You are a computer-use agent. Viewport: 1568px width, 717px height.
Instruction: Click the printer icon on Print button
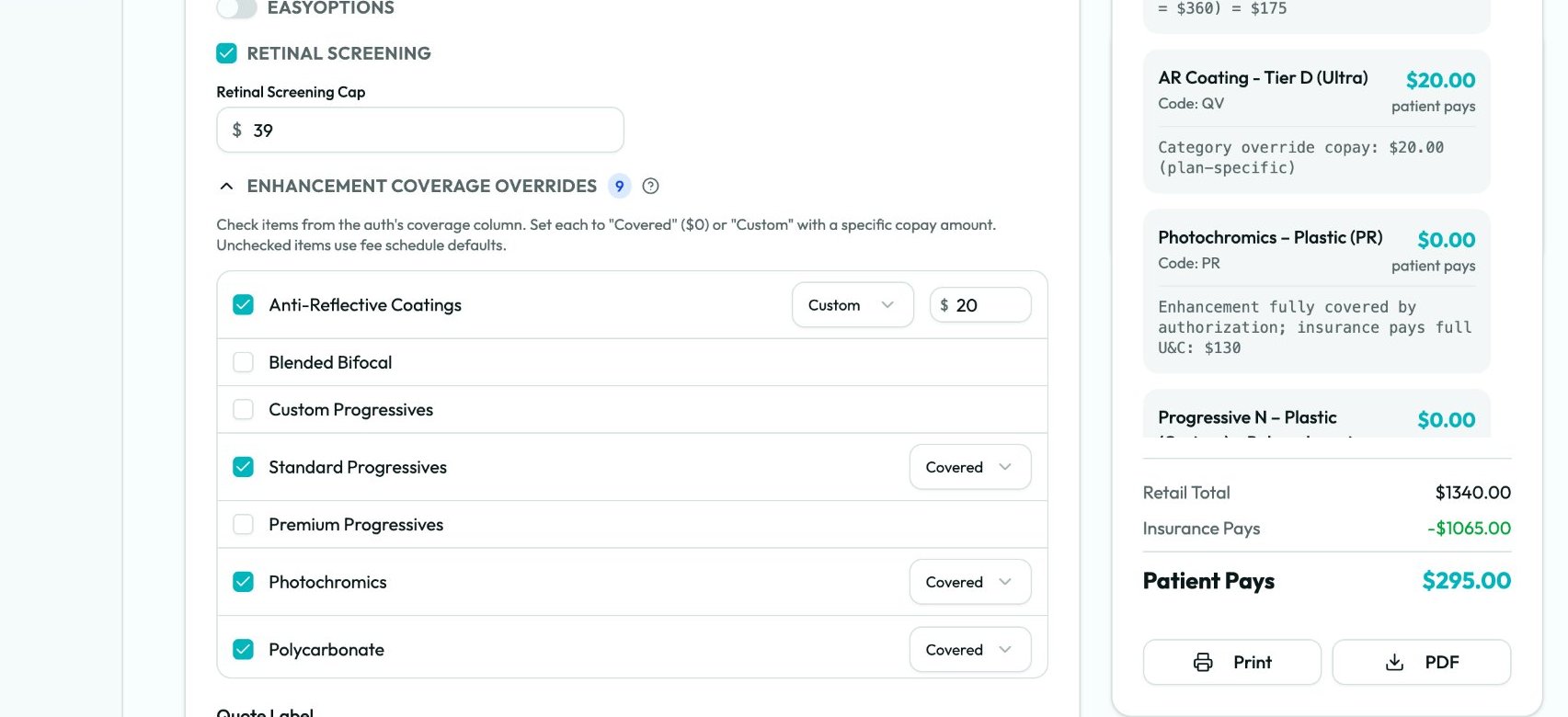pos(1203,662)
